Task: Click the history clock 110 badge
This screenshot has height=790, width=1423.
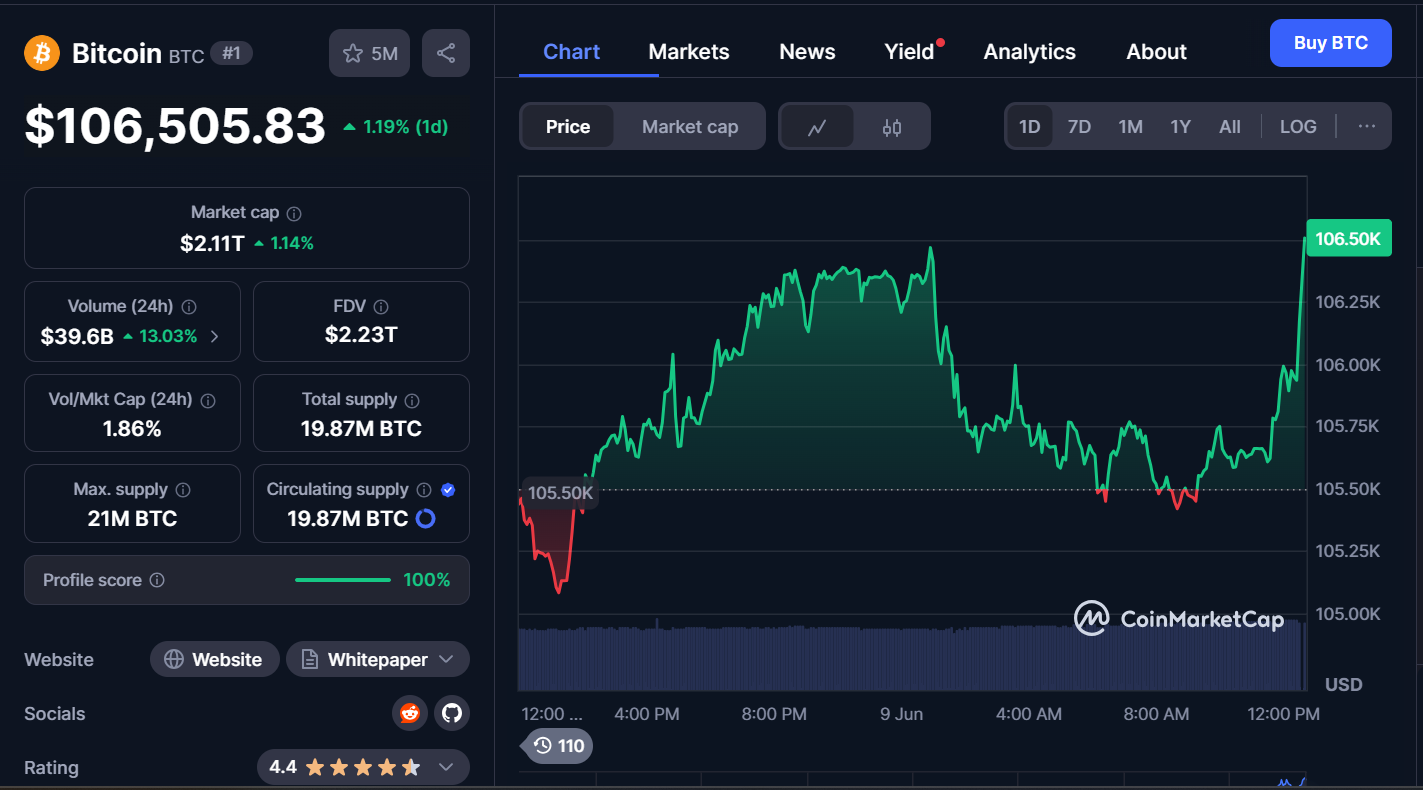Action: click(559, 746)
